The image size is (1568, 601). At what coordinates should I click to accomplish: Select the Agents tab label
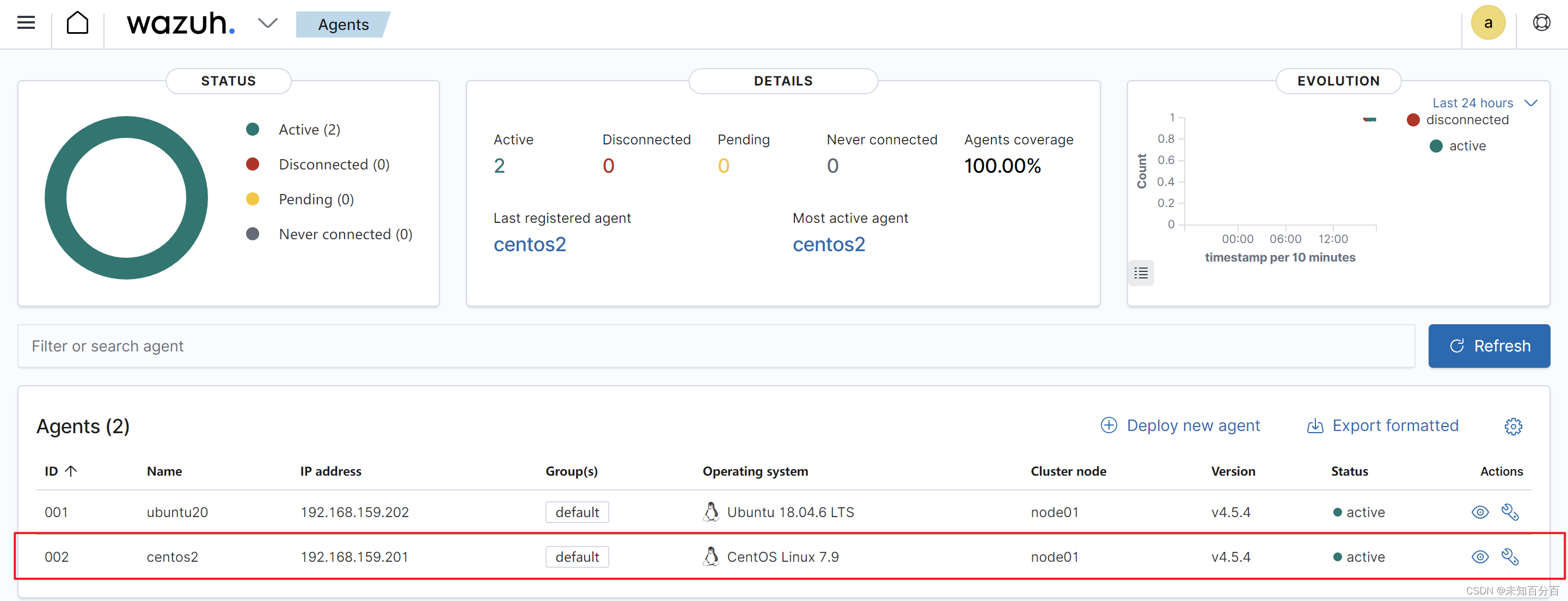pos(344,25)
